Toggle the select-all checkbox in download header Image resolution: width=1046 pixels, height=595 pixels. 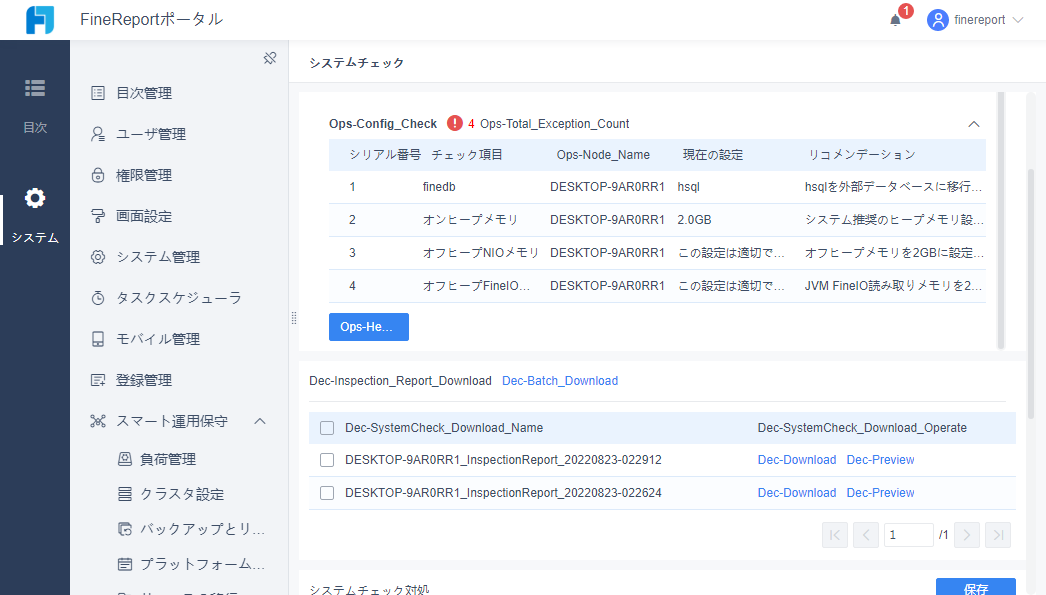[327, 428]
